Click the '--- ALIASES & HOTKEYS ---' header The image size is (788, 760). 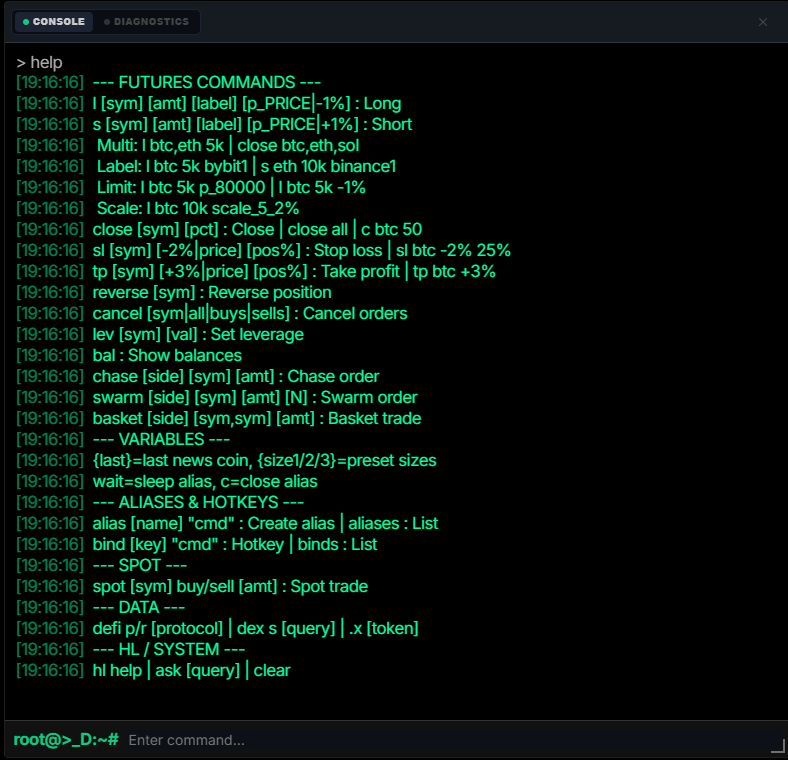point(160,502)
